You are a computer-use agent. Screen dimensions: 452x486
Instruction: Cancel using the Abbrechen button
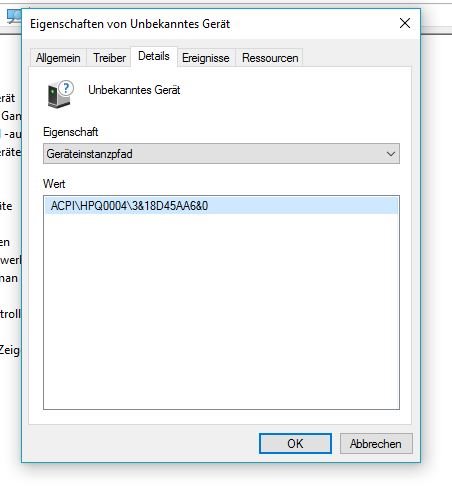coord(376,444)
